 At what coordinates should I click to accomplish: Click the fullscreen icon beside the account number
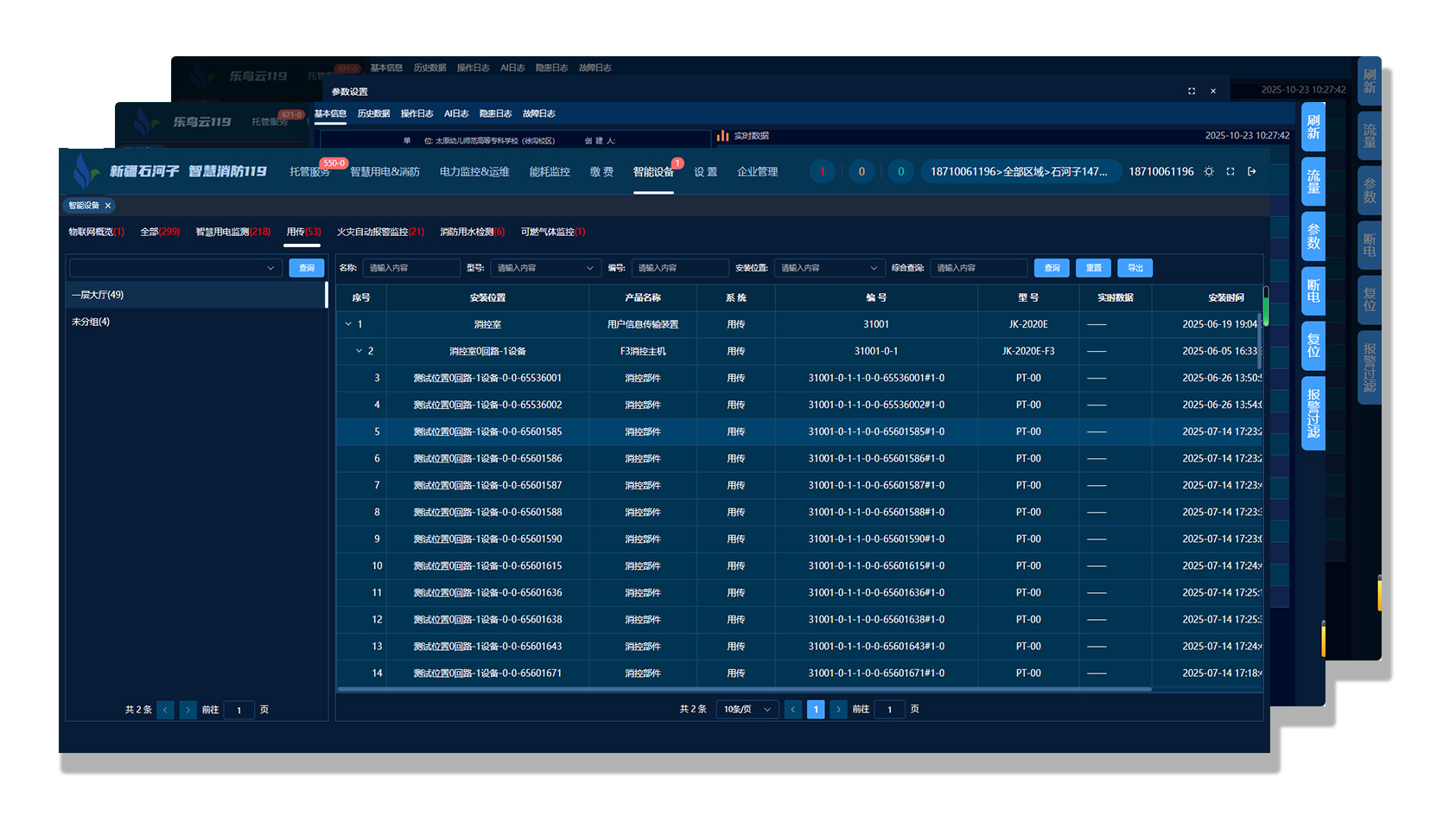tap(1230, 171)
